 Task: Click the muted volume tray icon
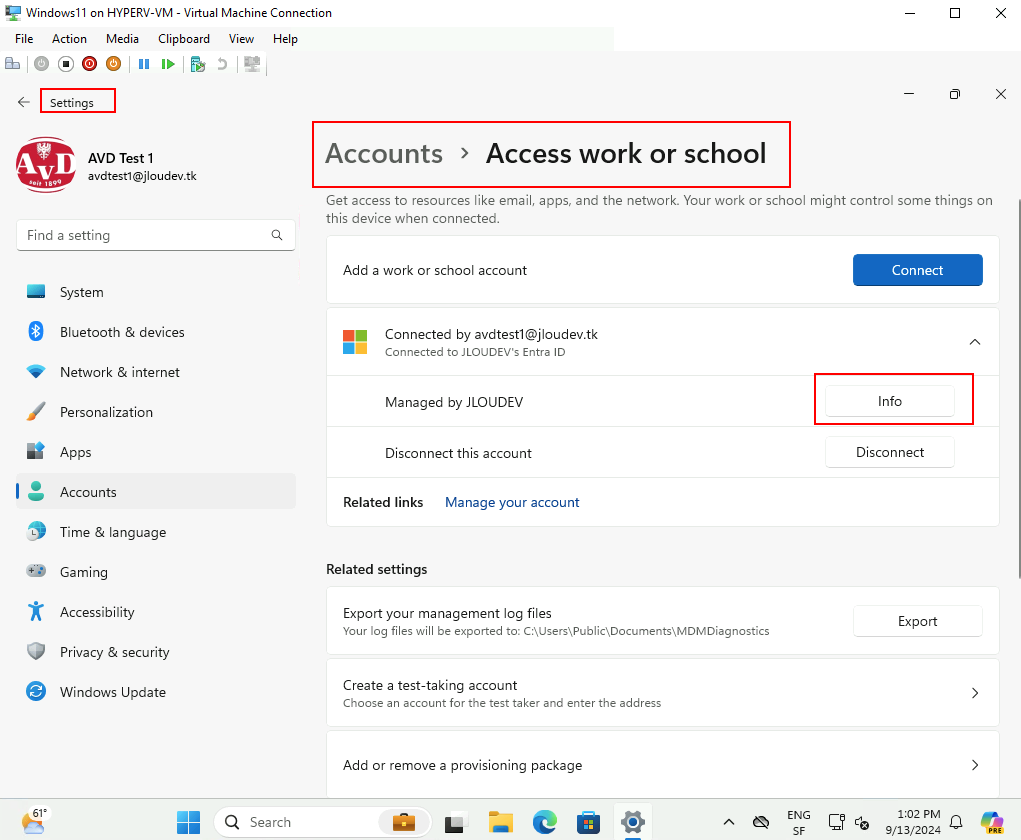tap(862, 823)
